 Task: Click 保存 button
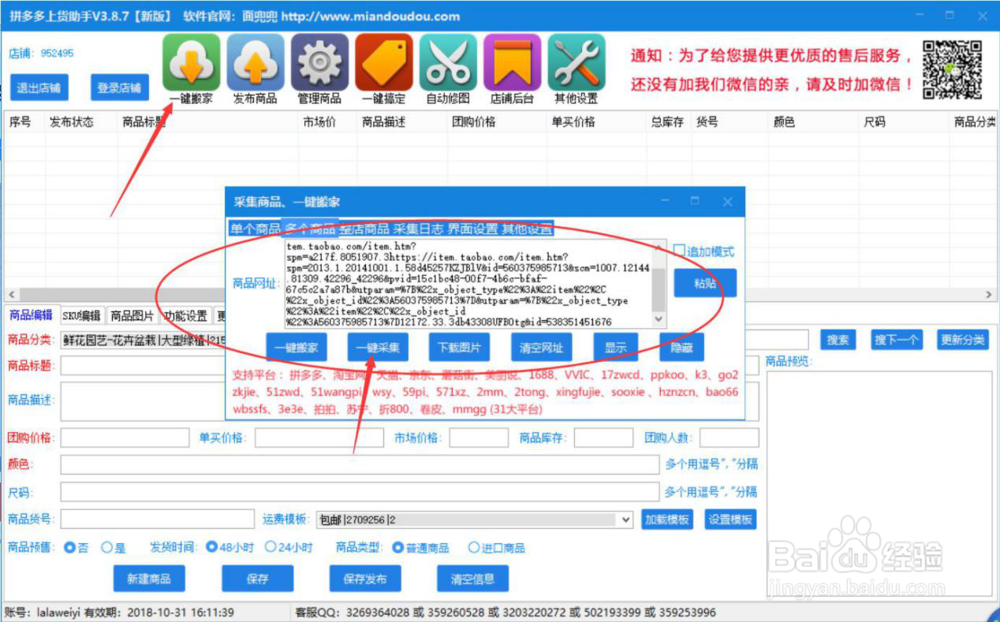(x=258, y=579)
